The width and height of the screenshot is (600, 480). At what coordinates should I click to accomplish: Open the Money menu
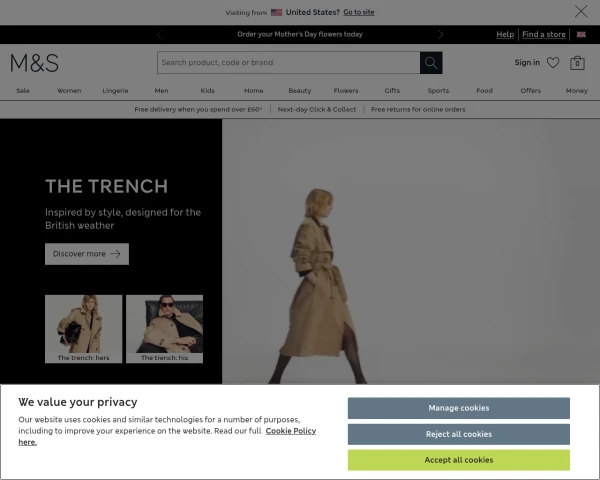[x=577, y=91]
